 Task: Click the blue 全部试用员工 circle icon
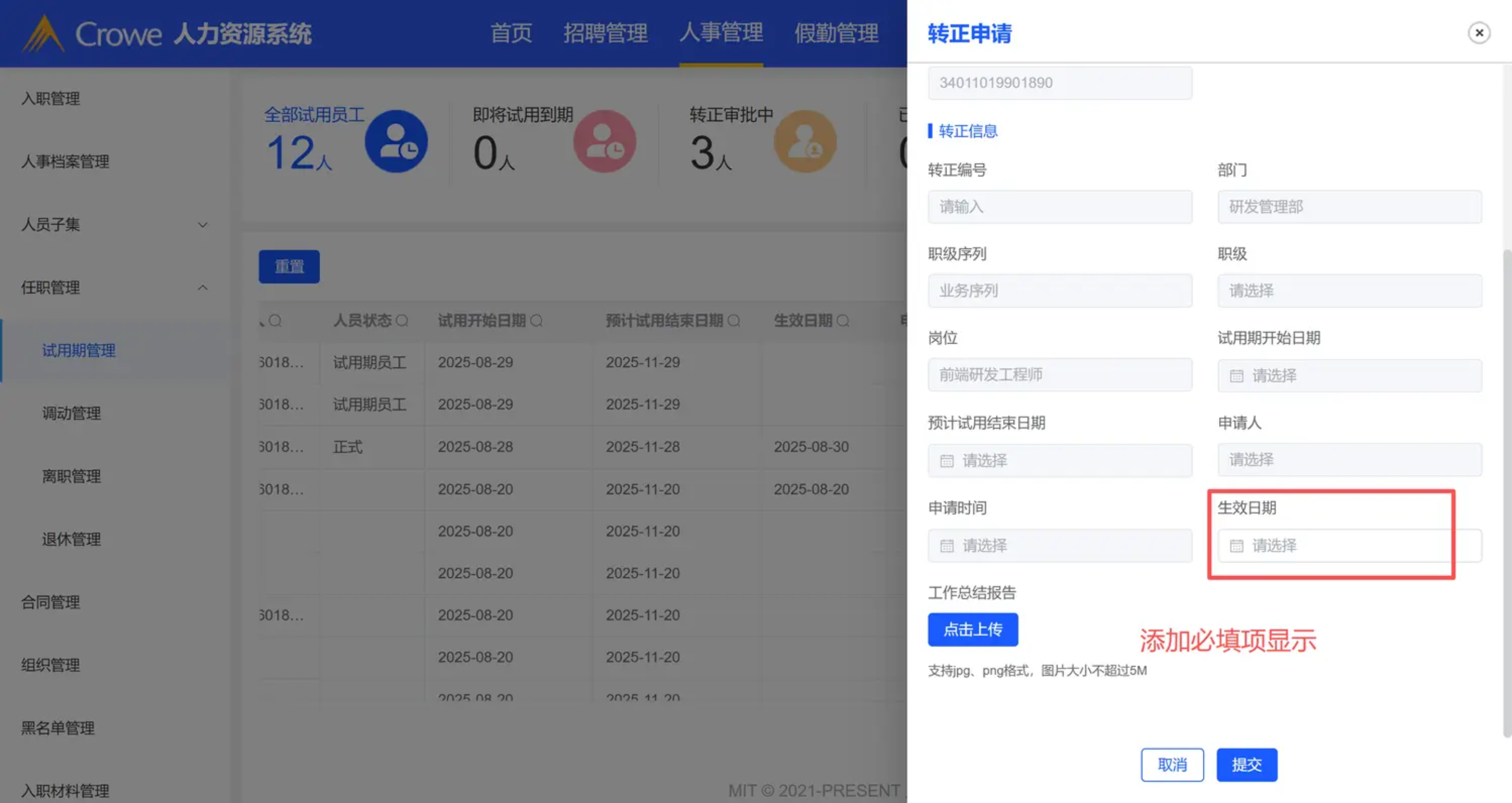396,141
